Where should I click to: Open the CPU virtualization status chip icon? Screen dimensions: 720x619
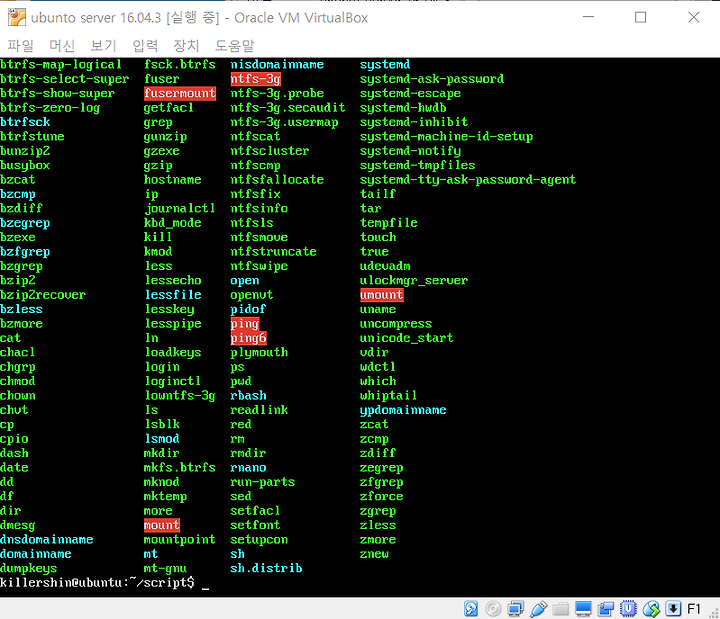point(628,608)
